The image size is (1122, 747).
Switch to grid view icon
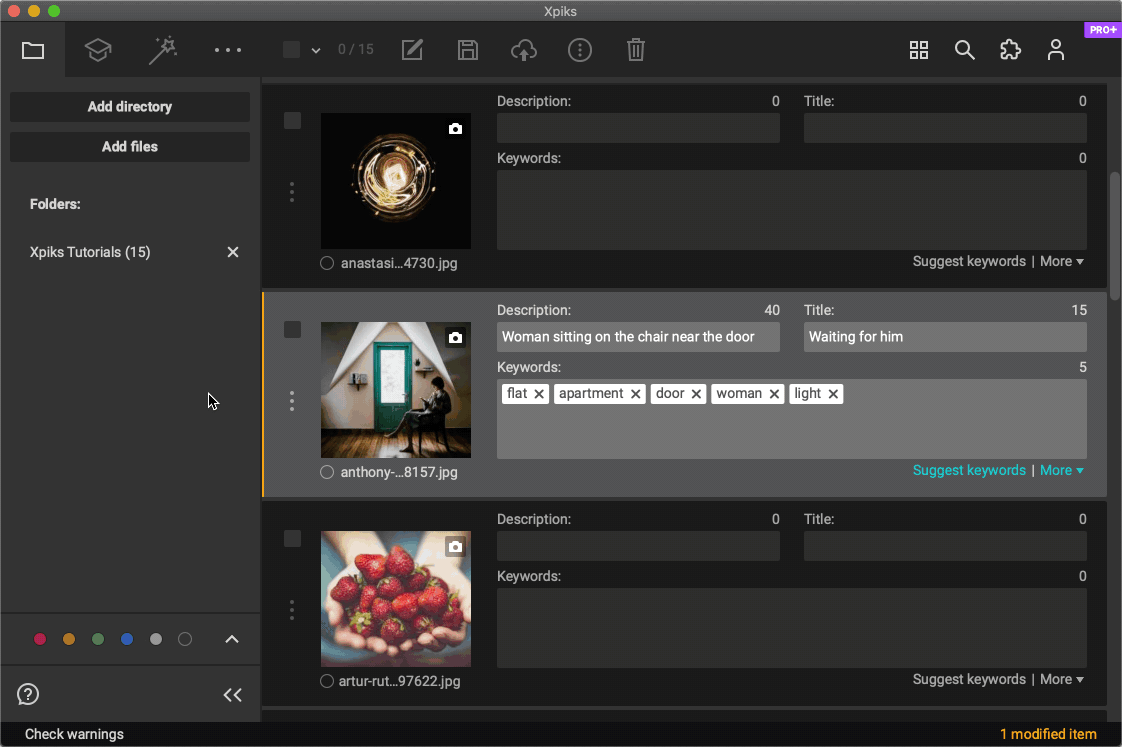[x=918, y=50]
